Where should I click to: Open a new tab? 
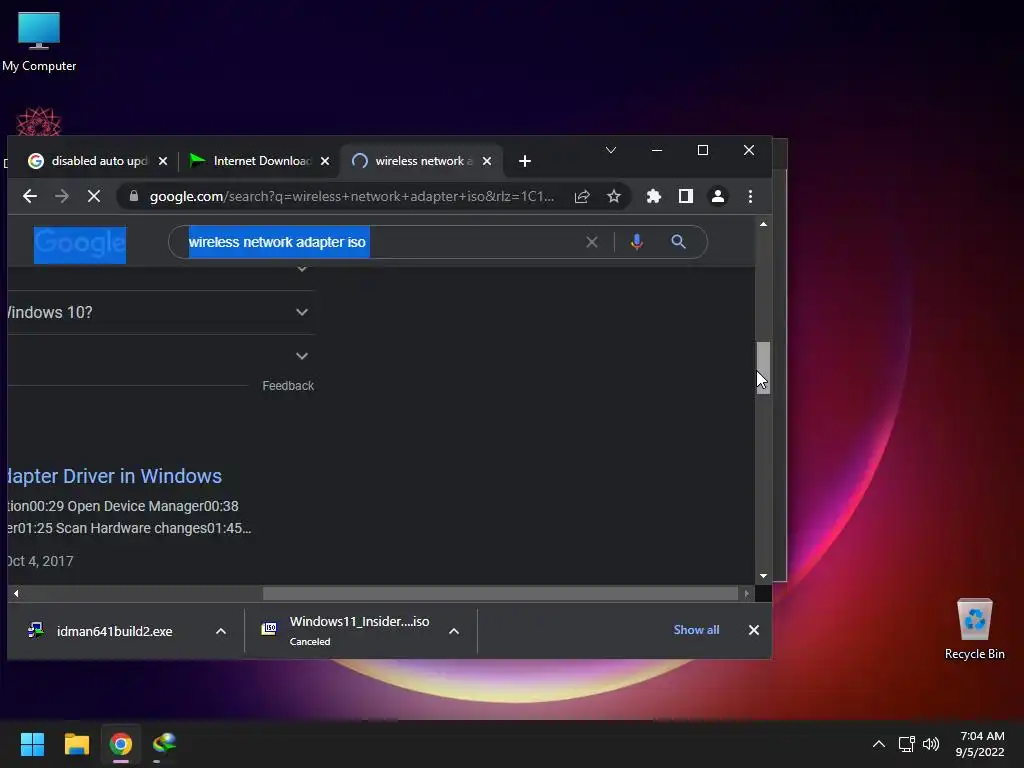coord(524,161)
